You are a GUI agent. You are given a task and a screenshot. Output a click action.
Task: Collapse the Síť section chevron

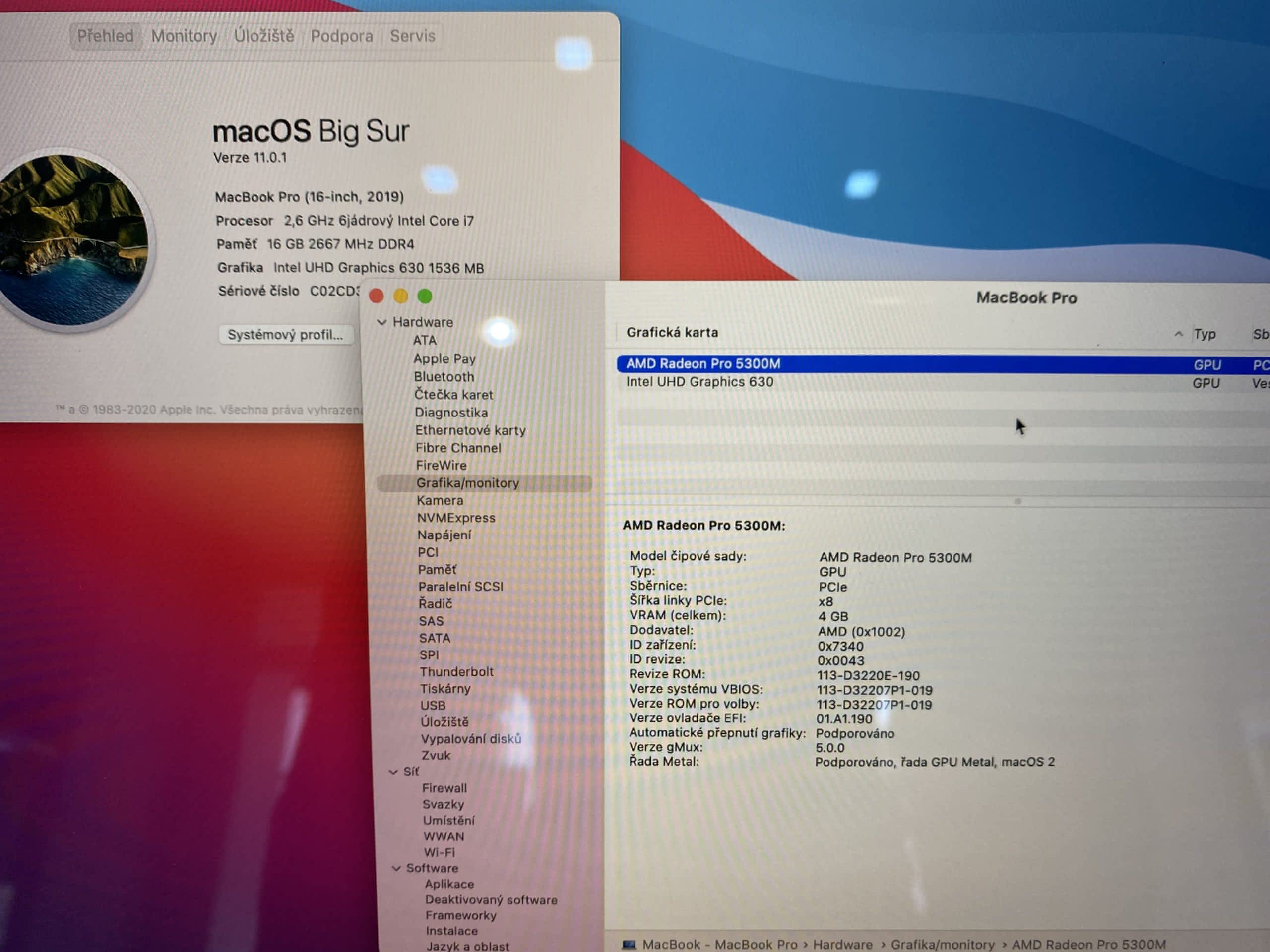pos(393,772)
